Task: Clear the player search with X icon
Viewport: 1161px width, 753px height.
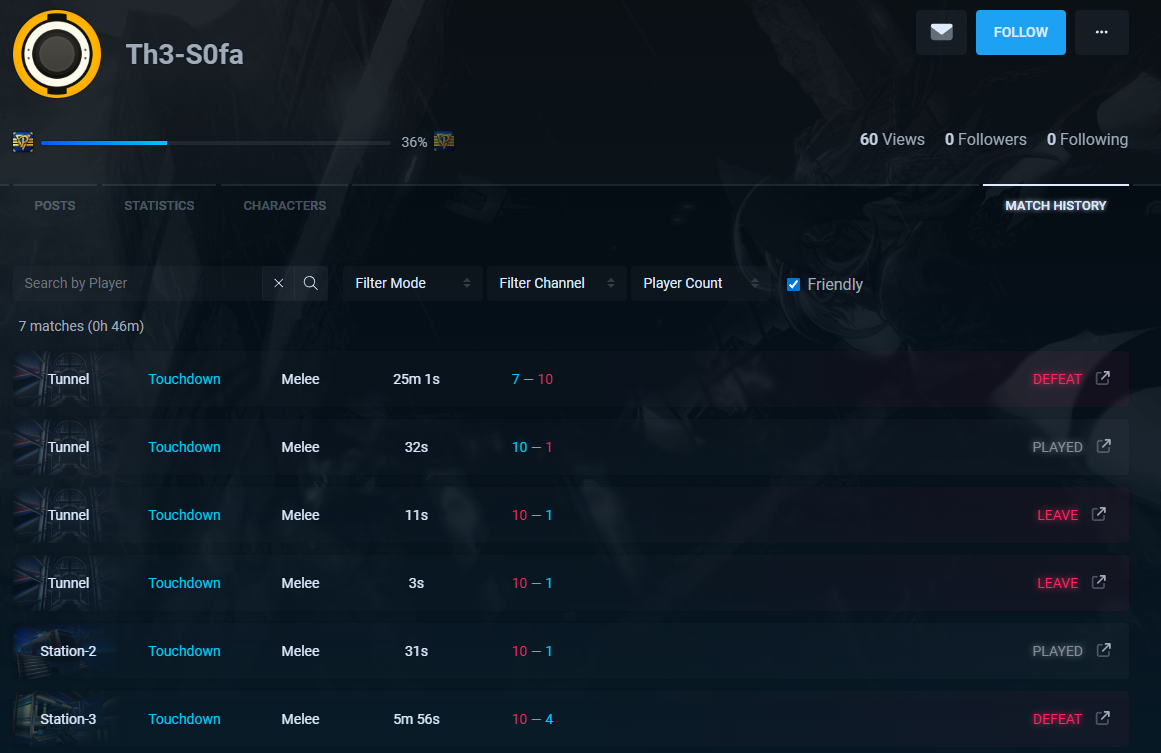Action: pyautogui.click(x=279, y=283)
